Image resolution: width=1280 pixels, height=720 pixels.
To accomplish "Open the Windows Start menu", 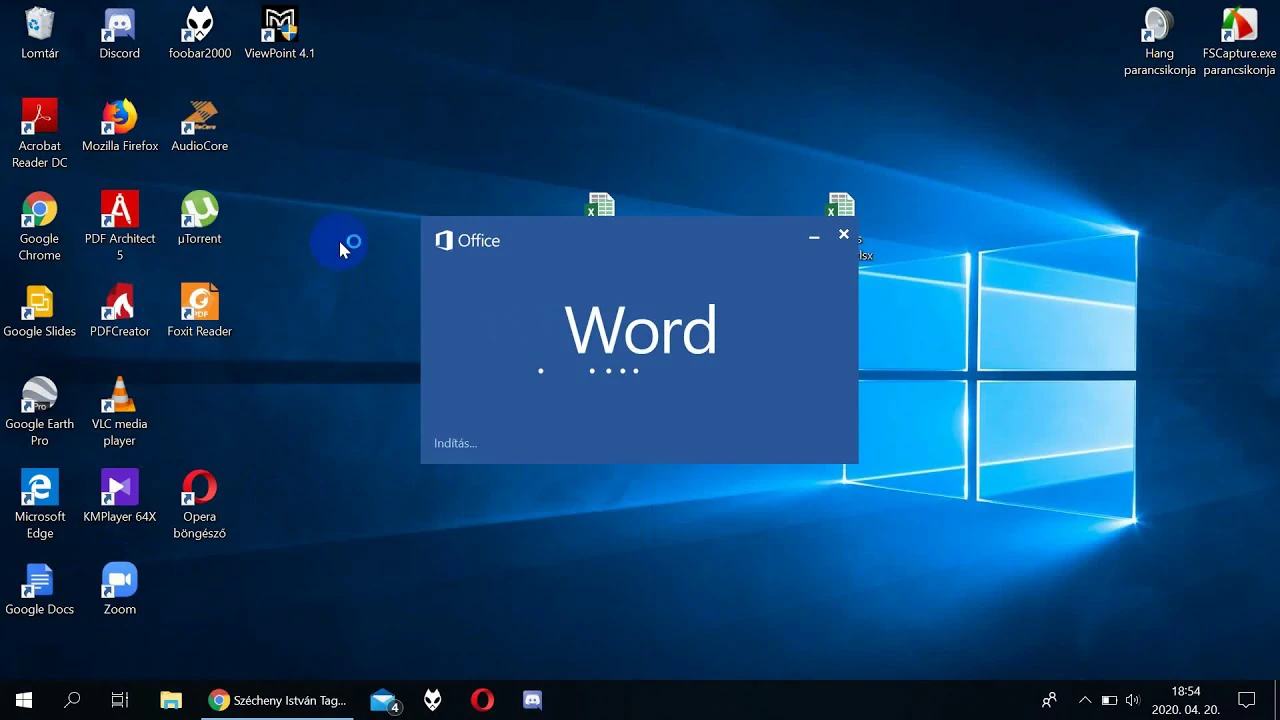I will coord(24,700).
